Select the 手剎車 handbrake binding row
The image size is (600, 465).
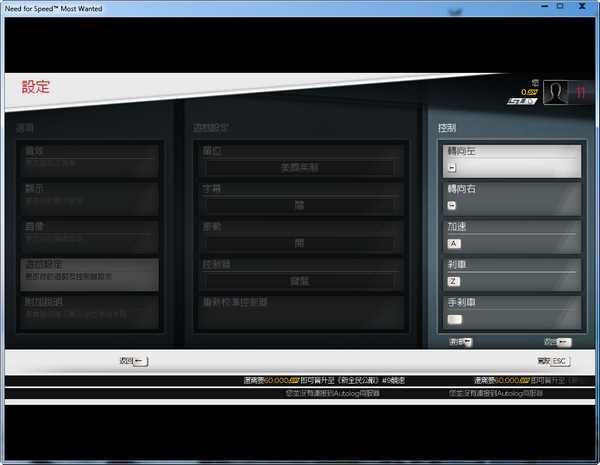(512, 312)
